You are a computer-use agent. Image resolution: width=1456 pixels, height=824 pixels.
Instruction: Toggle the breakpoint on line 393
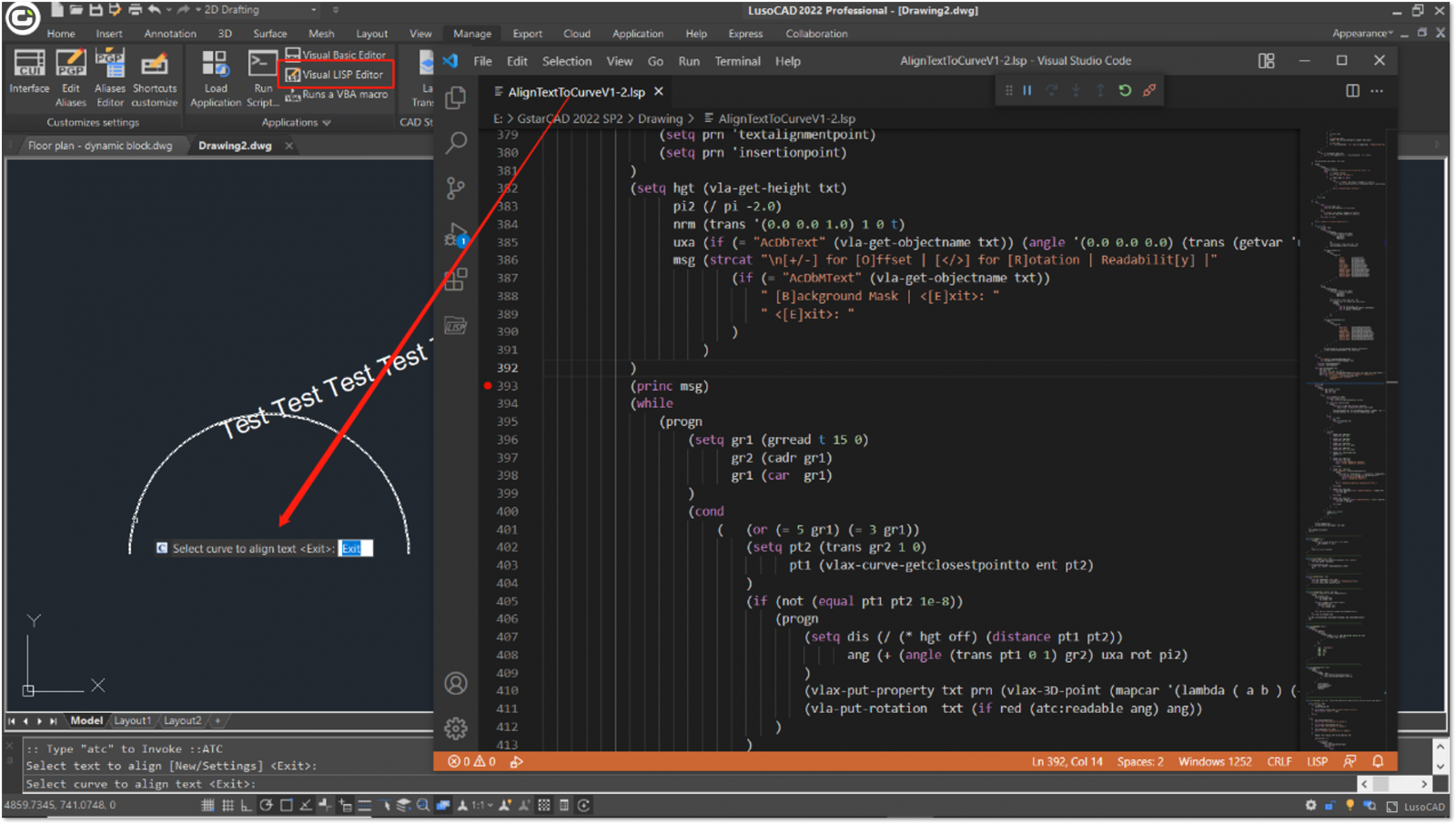tap(488, 386)
